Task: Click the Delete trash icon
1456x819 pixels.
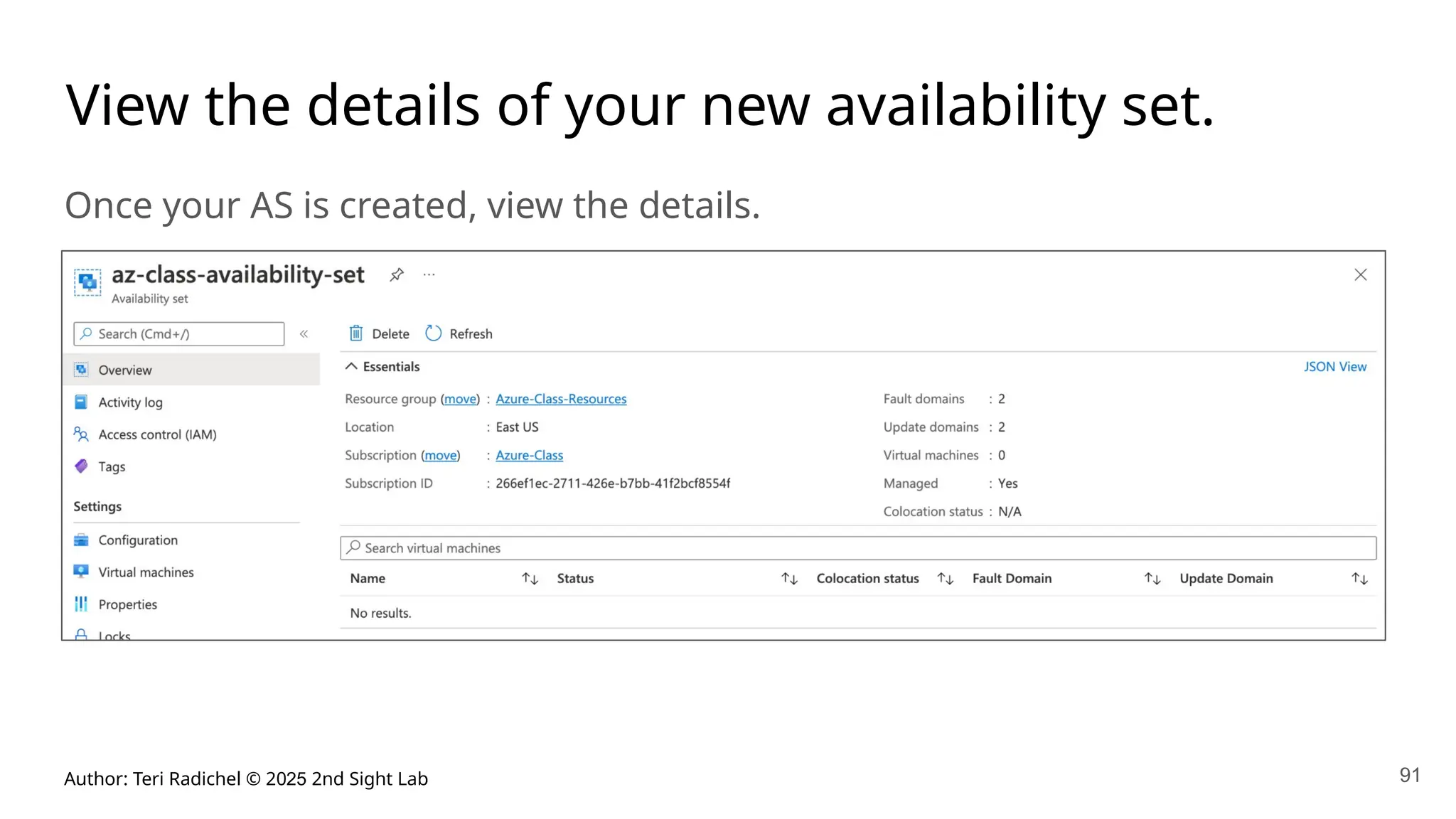Action: click(x=356, y=333)
